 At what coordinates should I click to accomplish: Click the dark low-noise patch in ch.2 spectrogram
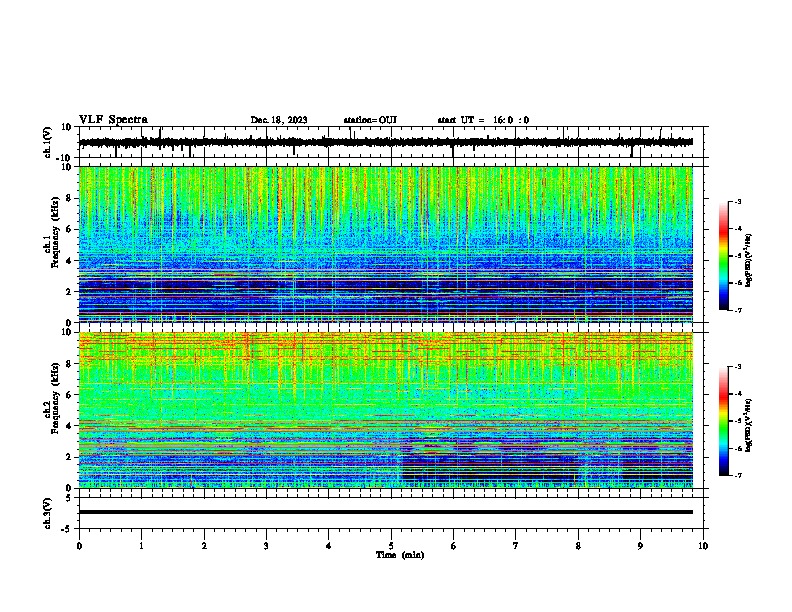490,467
